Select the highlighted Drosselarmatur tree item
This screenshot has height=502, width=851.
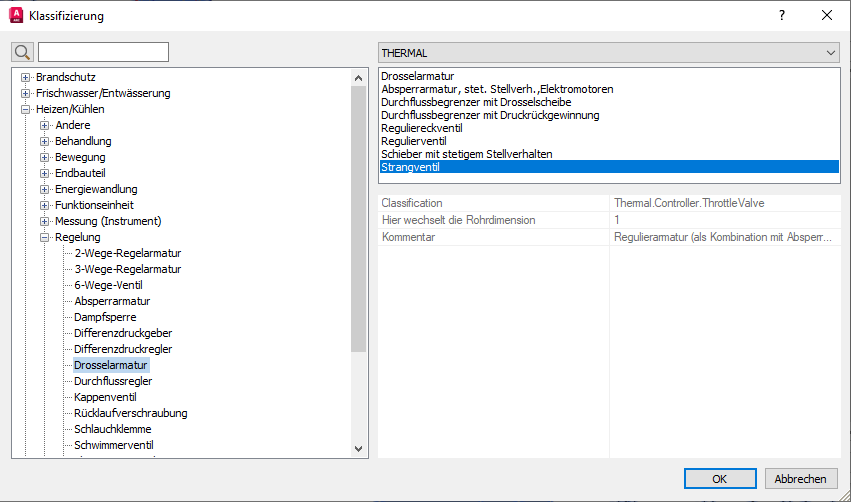coord(111,365)
